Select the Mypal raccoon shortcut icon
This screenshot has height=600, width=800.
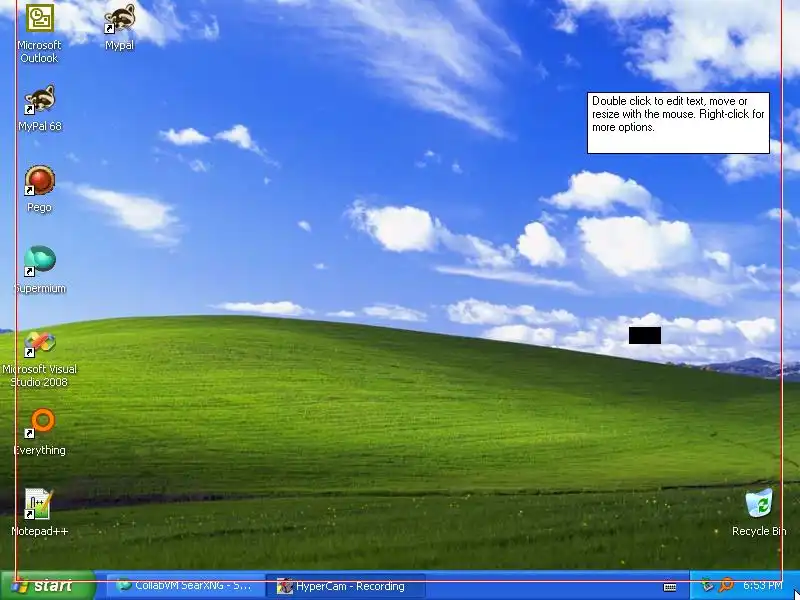(x=119, y=19)
